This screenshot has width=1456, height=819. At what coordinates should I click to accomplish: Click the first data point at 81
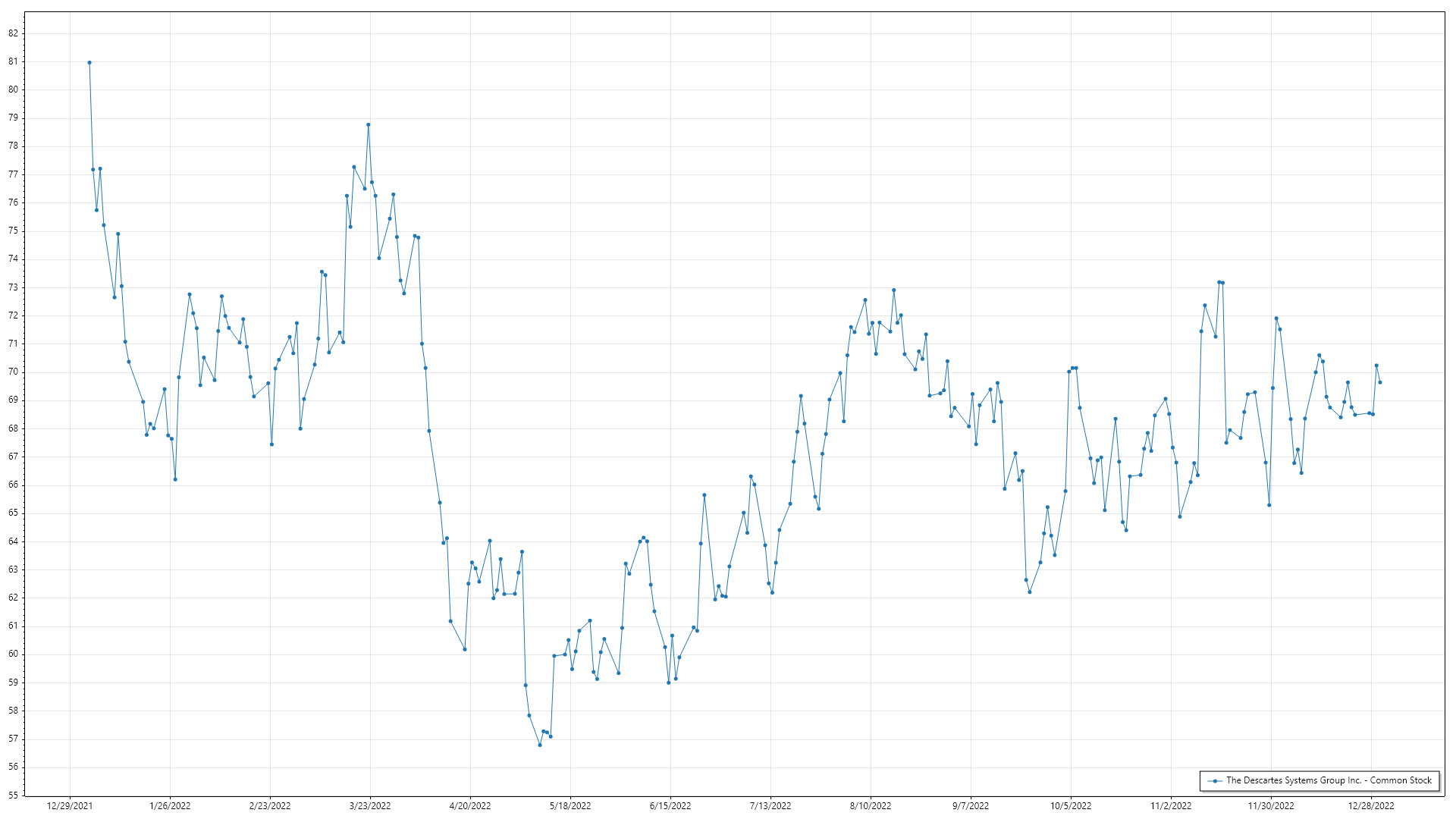[89, 63]
